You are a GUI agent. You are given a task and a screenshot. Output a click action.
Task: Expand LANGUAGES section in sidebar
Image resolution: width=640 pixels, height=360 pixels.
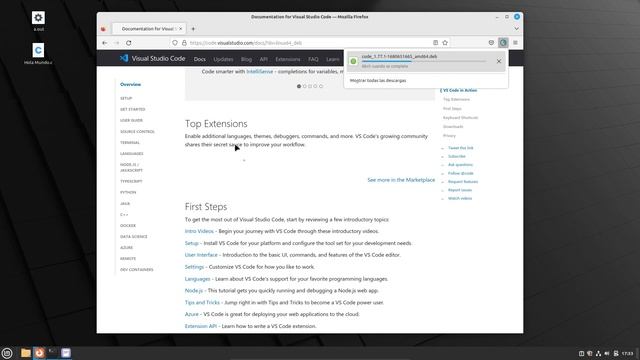click(x=131, y=153)
